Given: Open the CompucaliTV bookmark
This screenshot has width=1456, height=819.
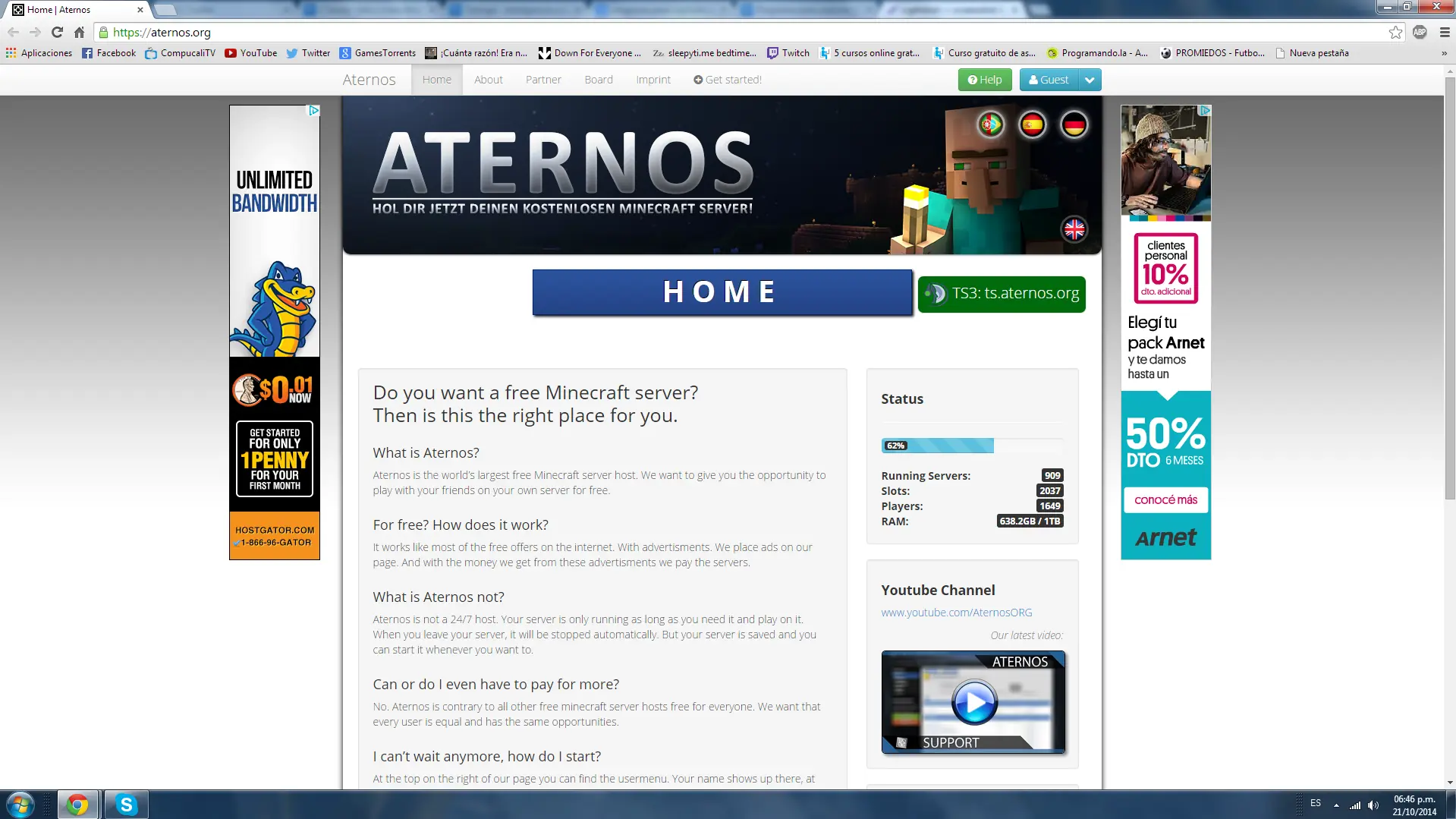Looking at the screenshot, I should click(x=180, y=53).
